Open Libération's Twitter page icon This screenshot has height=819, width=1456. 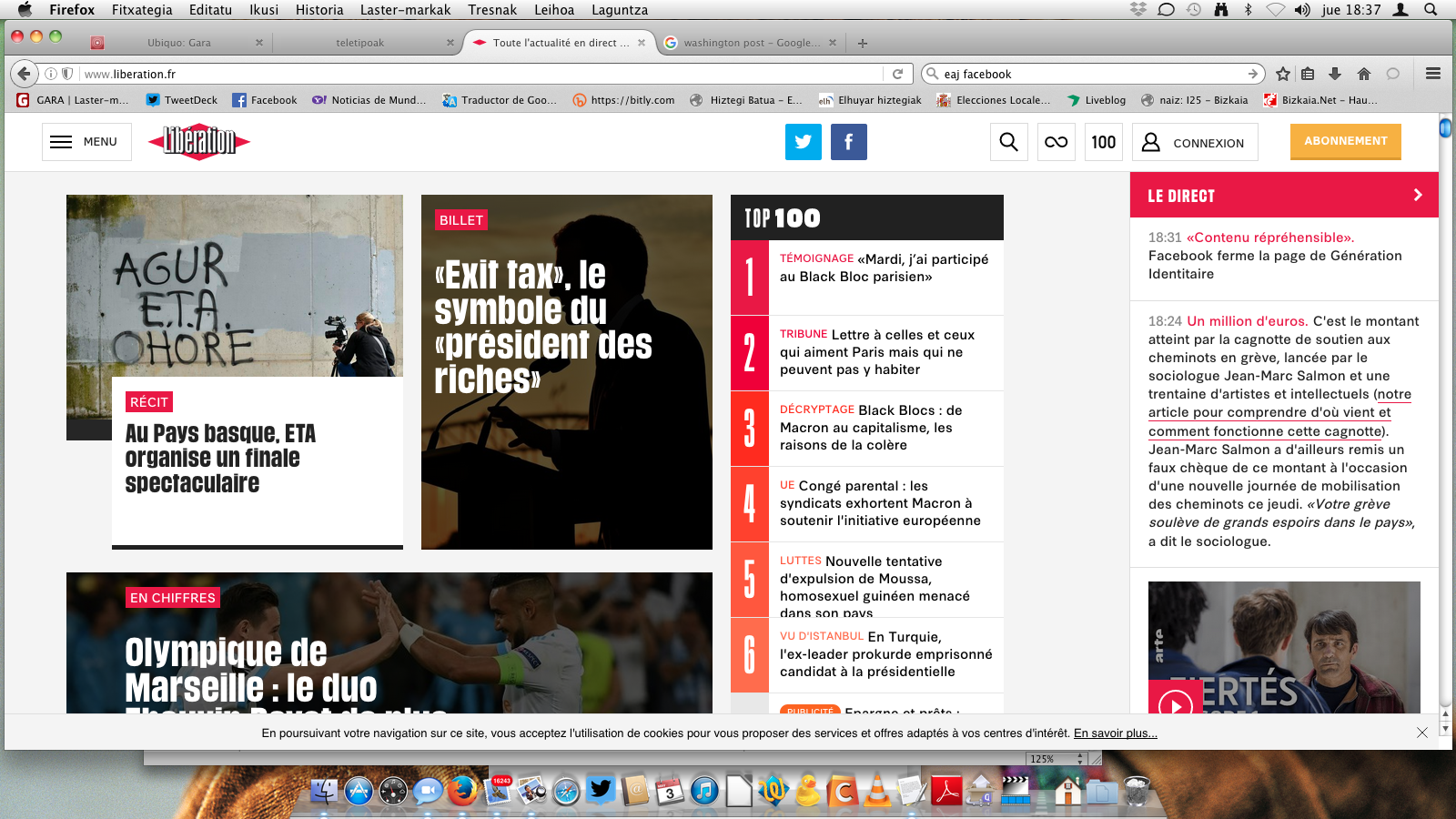[803, 142]
